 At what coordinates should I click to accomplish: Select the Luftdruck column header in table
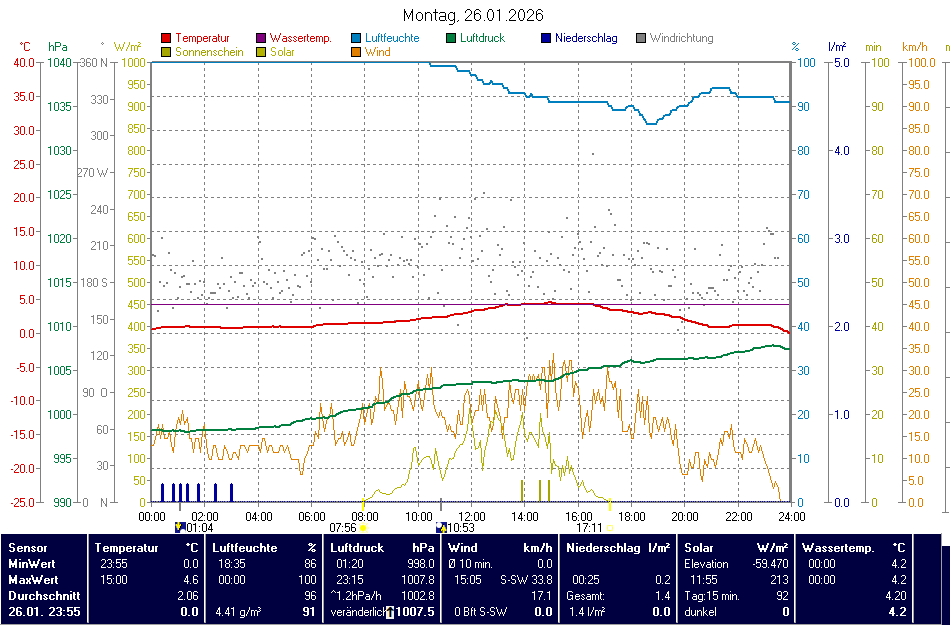[357, 548]
